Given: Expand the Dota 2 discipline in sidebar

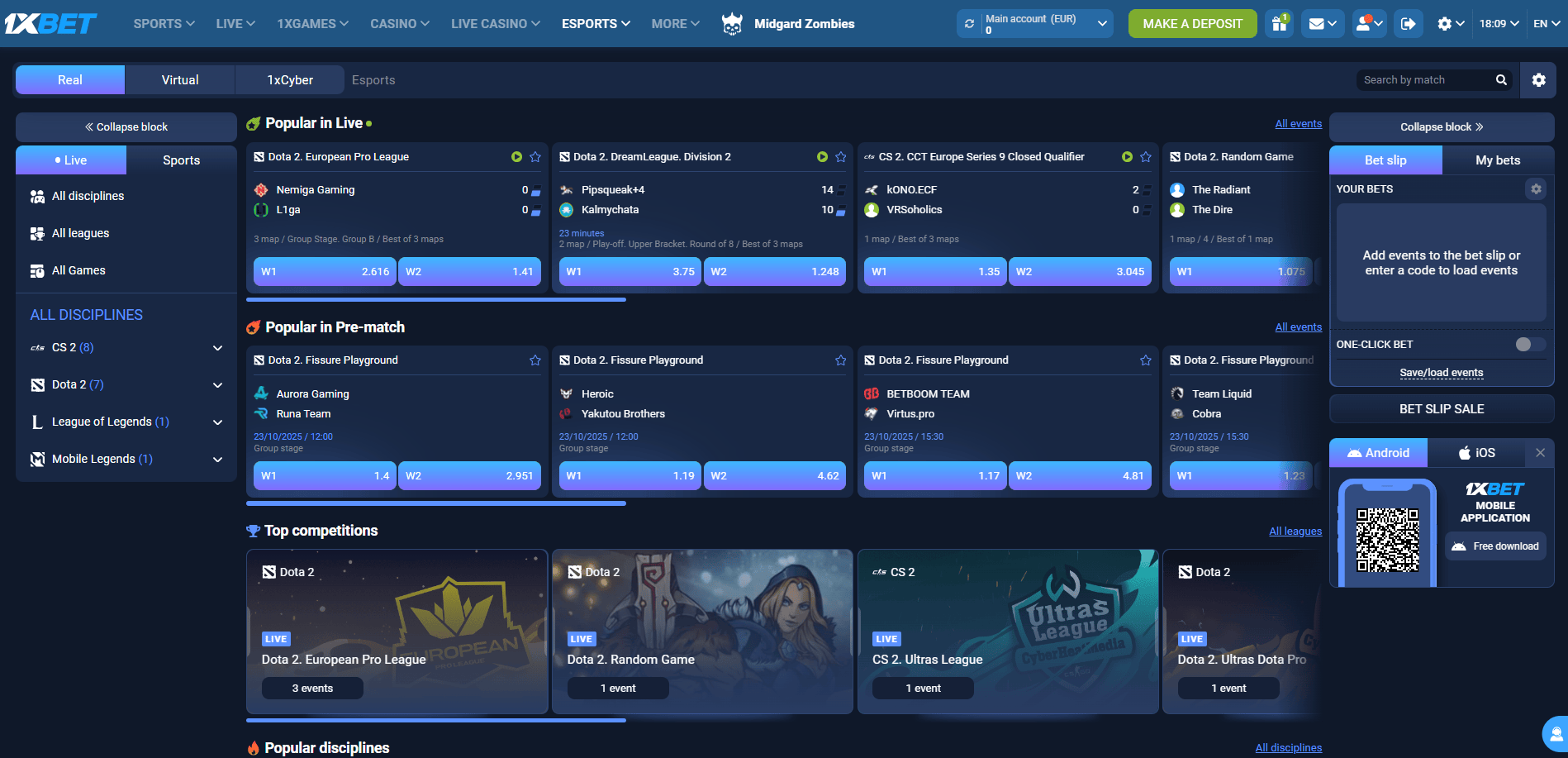Looking at the screenshot, I should (217, 384).
